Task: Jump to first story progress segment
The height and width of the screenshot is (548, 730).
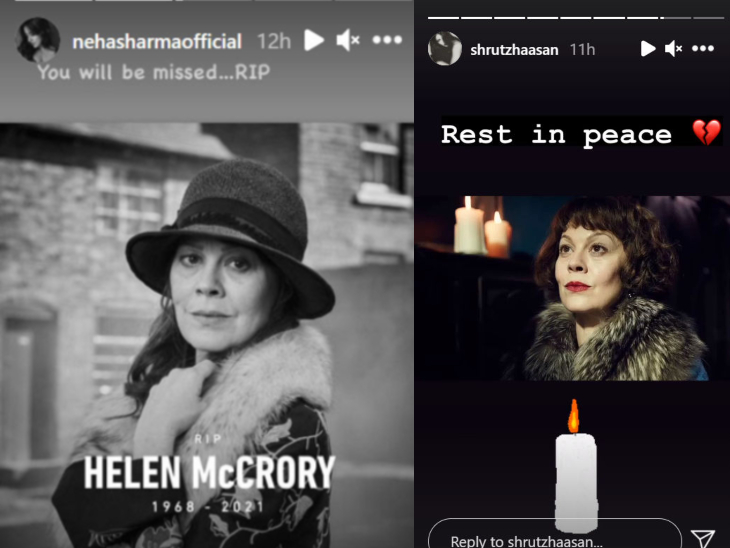Action: [443, 18]
